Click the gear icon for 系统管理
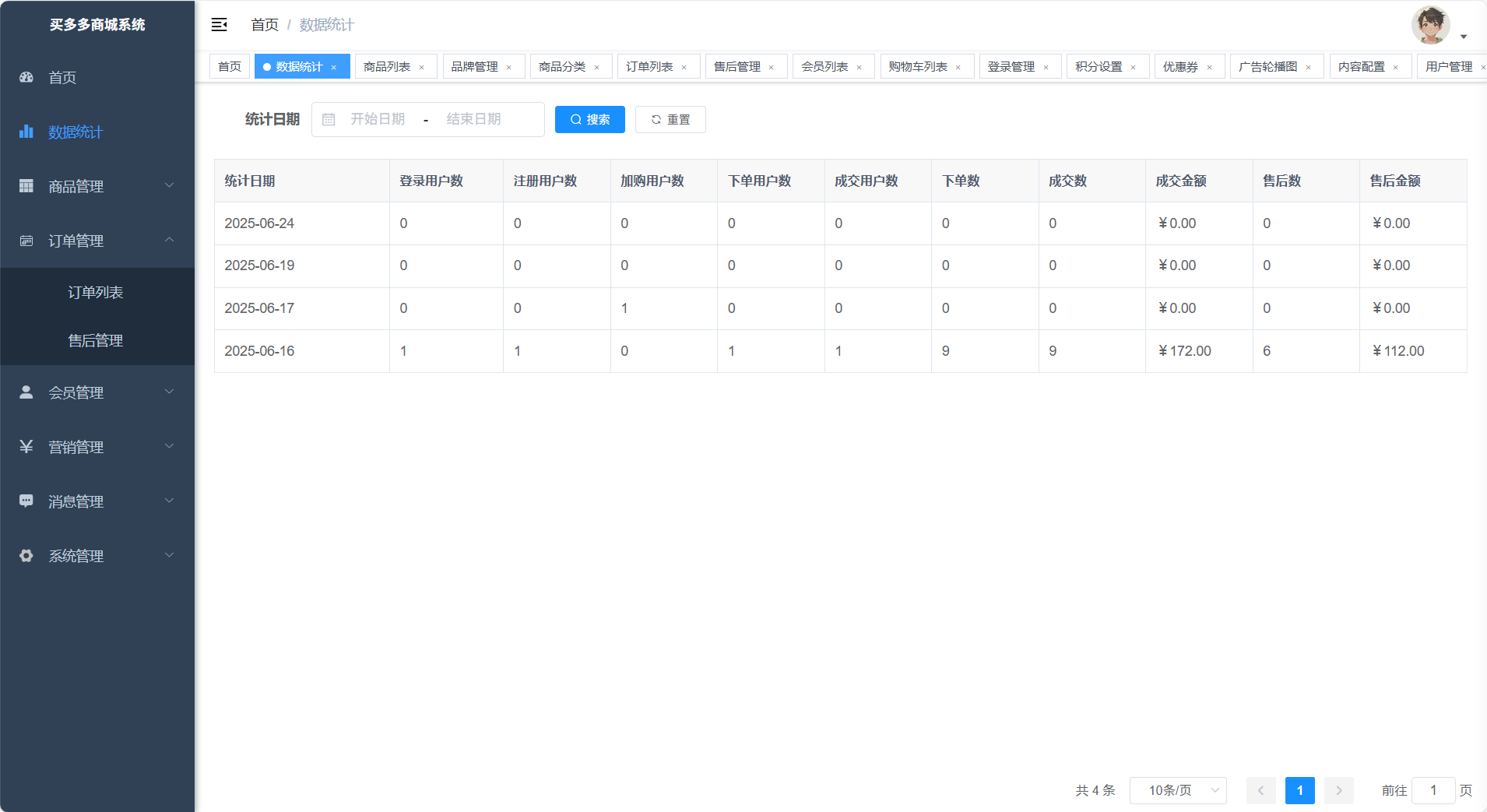 pos(26,556)
